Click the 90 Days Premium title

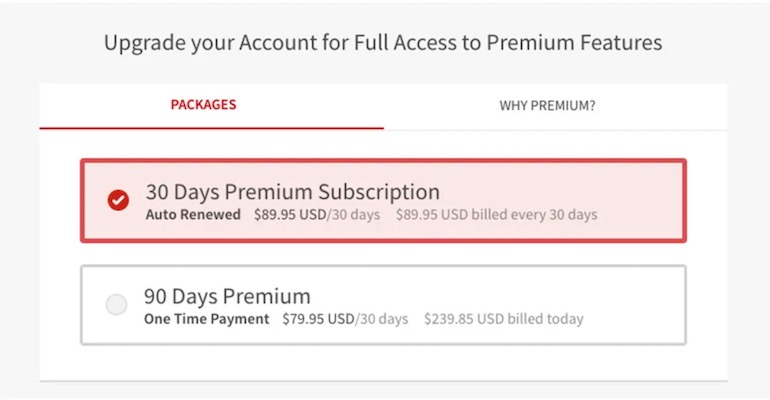pos(227,296)
